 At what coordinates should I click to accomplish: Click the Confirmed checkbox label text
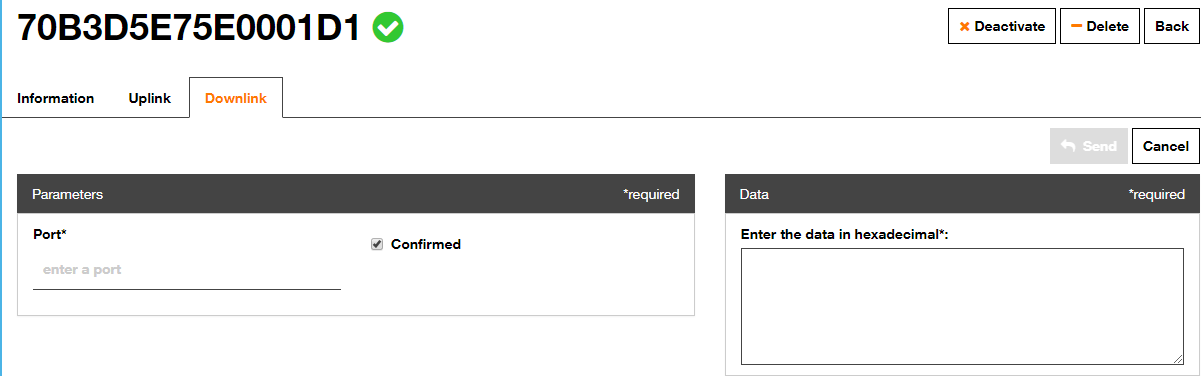pos(426,244)
